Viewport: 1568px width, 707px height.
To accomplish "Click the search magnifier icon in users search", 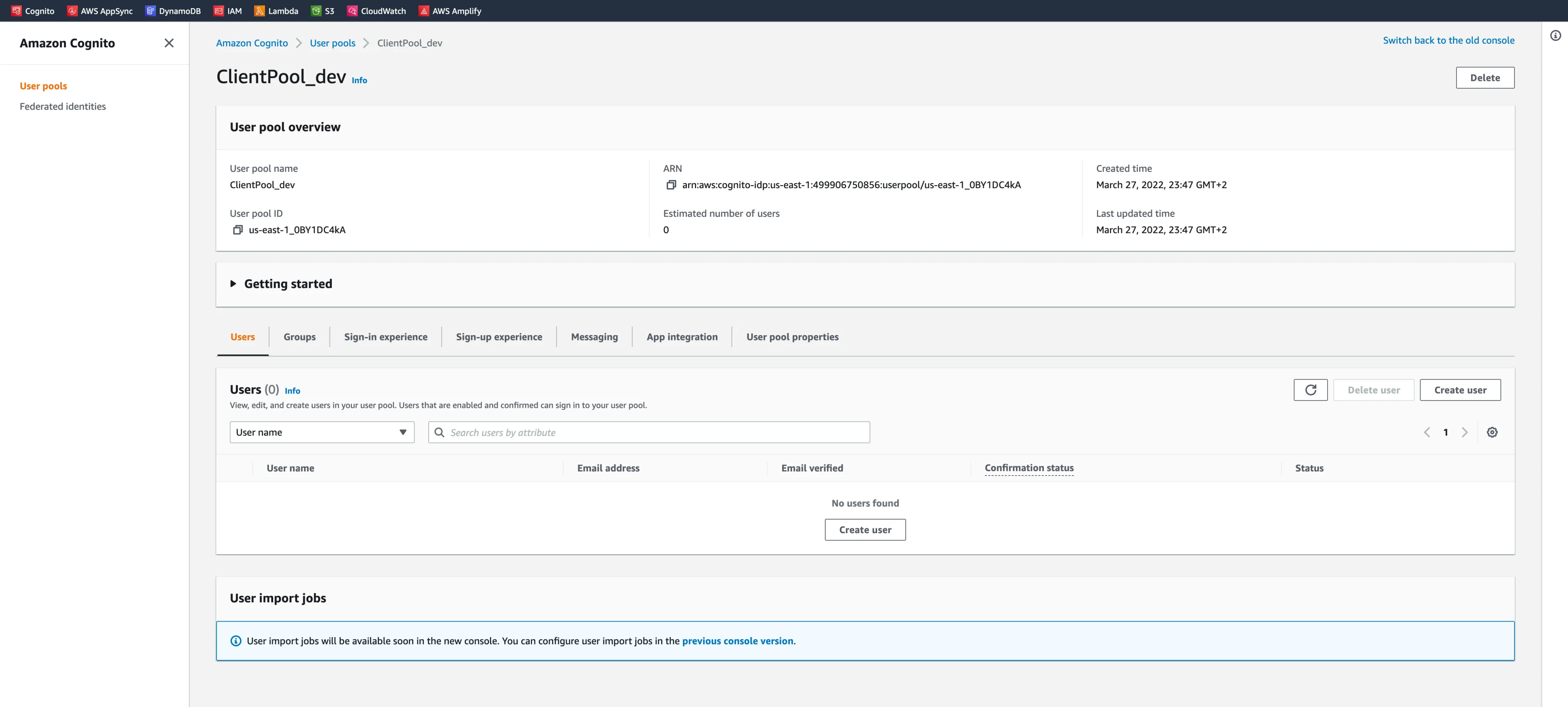I will click(439, 433).
